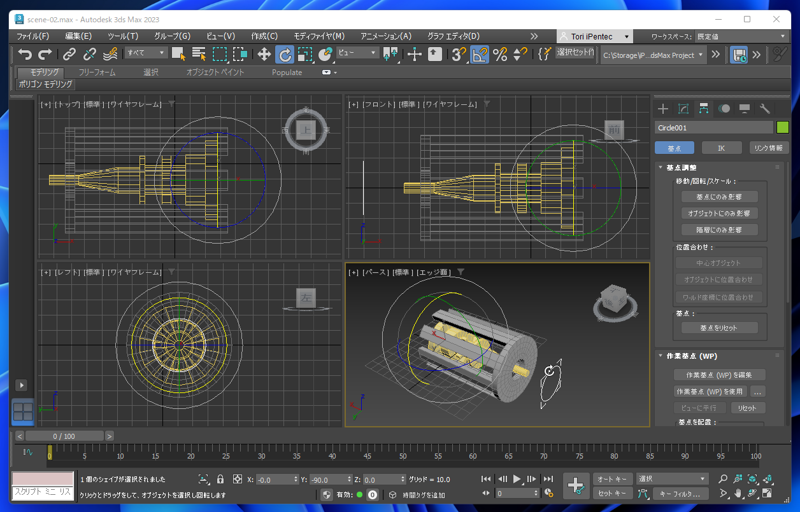Activate the Select and Link tool
The image size is (800, 512).
click(69, 54)
